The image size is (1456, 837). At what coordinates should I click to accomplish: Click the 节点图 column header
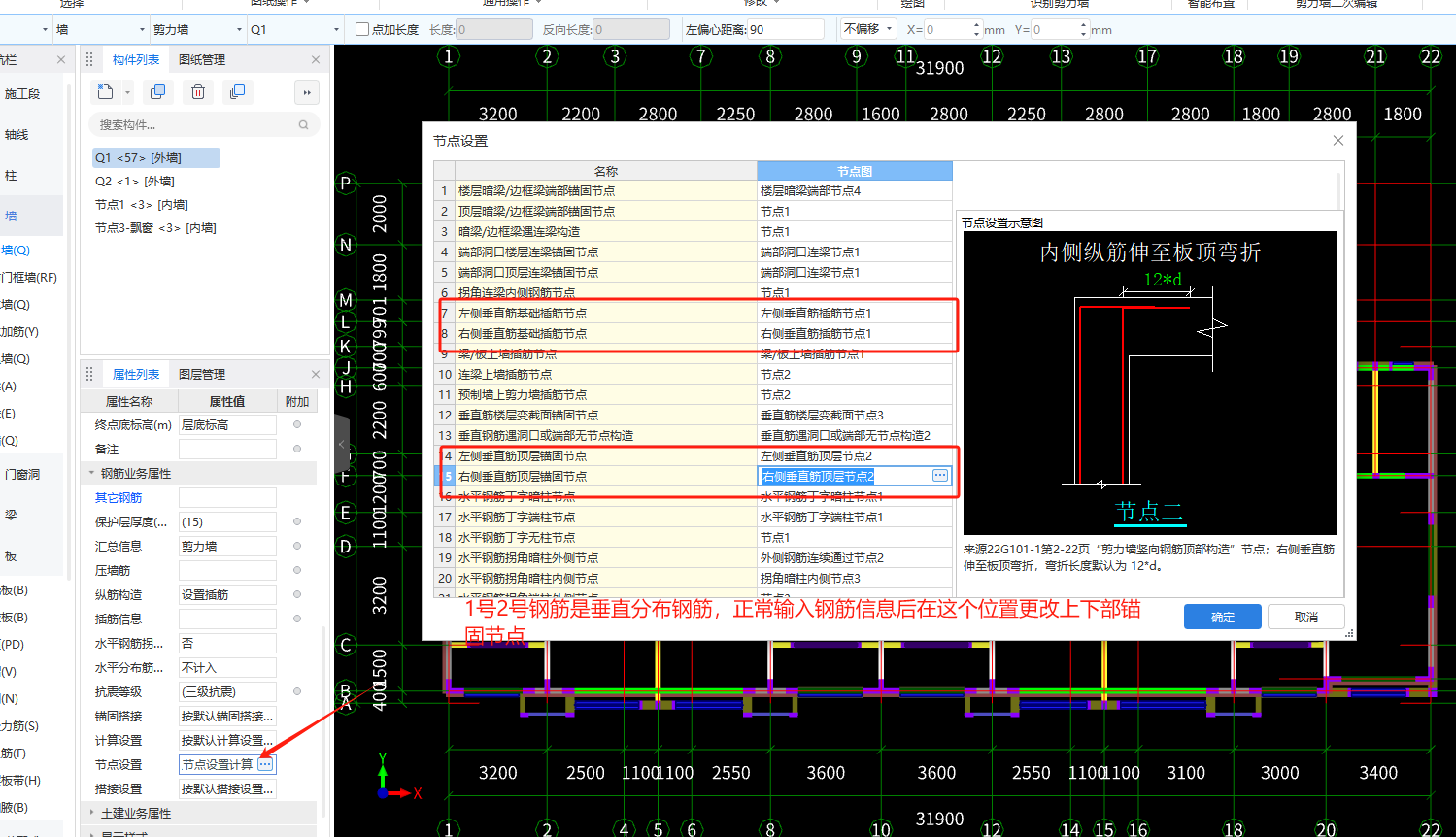(855, 171)
